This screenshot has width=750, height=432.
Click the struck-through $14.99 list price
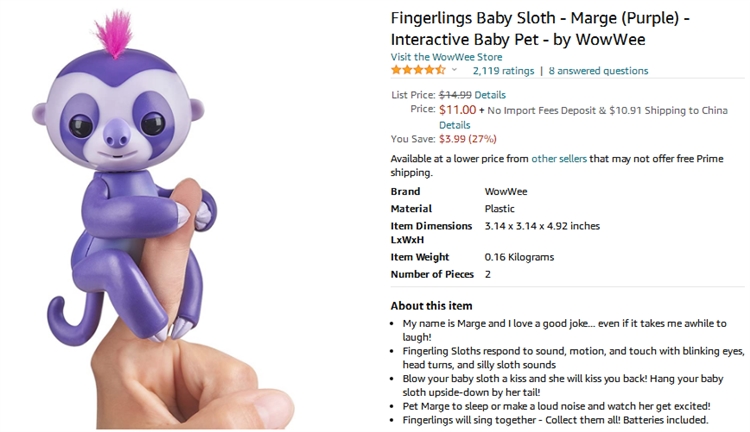coord(455,95)
